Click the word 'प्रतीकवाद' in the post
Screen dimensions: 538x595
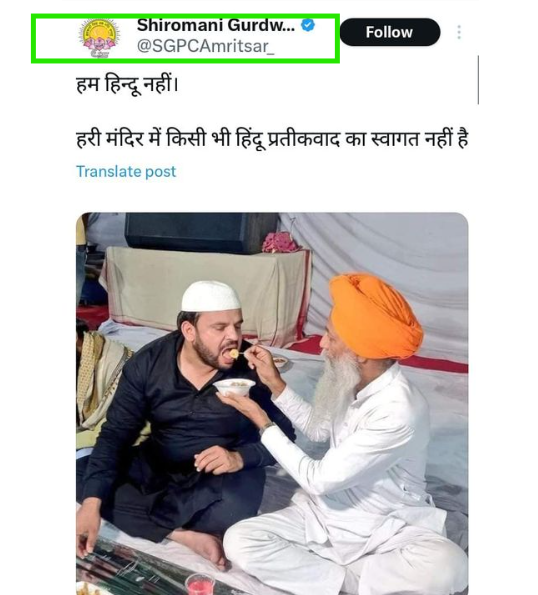point(304,139)
